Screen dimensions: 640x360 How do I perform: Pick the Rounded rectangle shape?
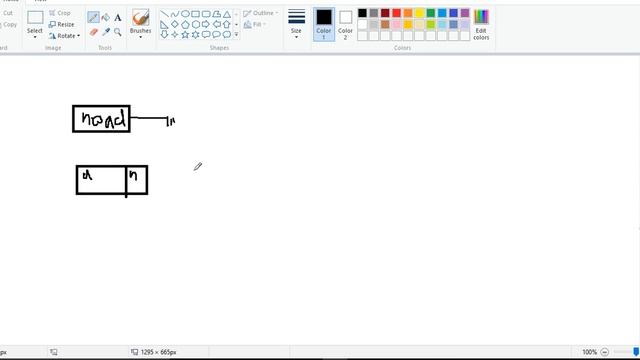[x=206, y=14]
